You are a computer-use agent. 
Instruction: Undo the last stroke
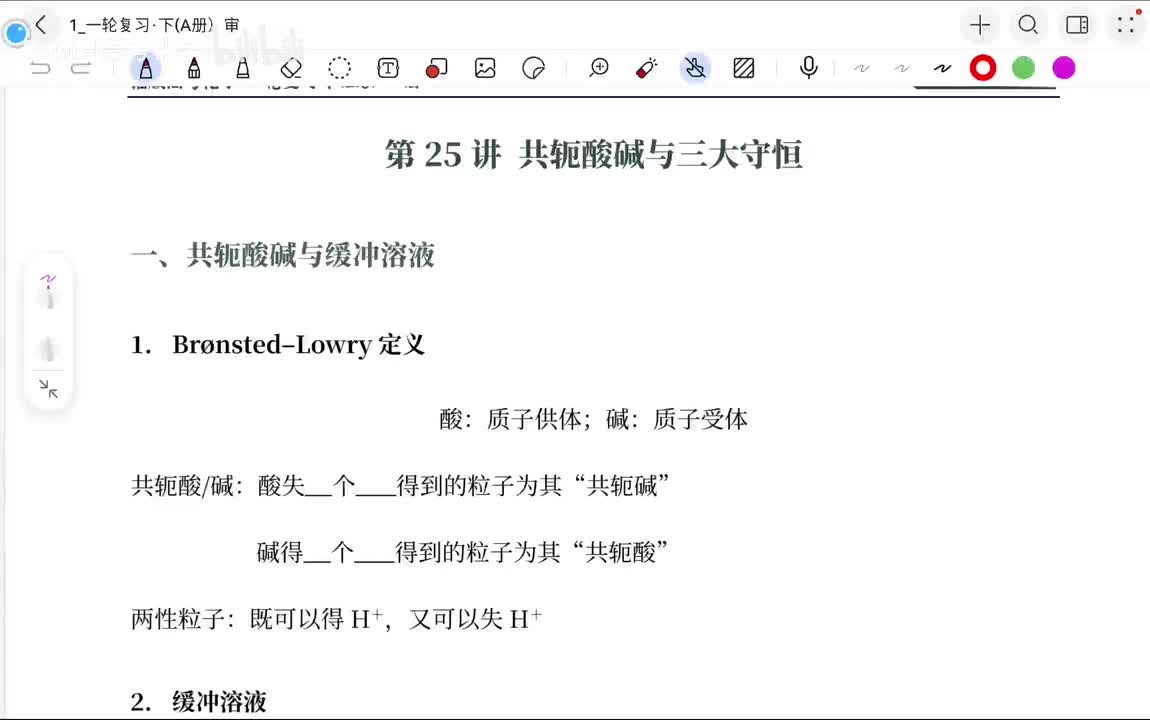[x=40, y=68]
